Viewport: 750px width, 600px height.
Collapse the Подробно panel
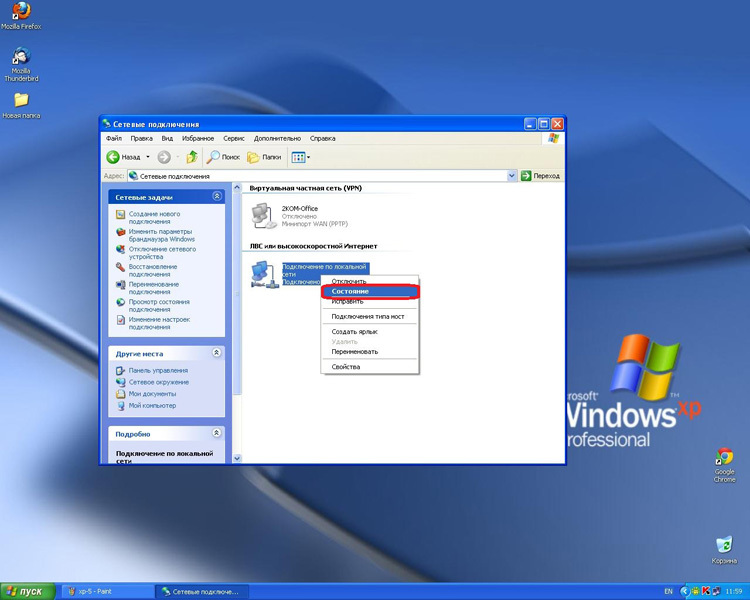[x=217, y=433]
